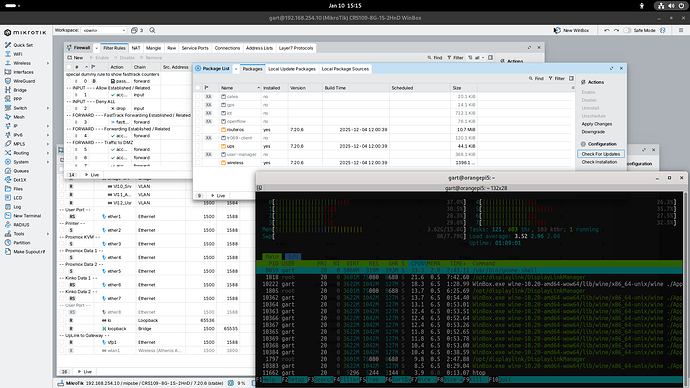Toggle the Safe Mode switch

627,30
